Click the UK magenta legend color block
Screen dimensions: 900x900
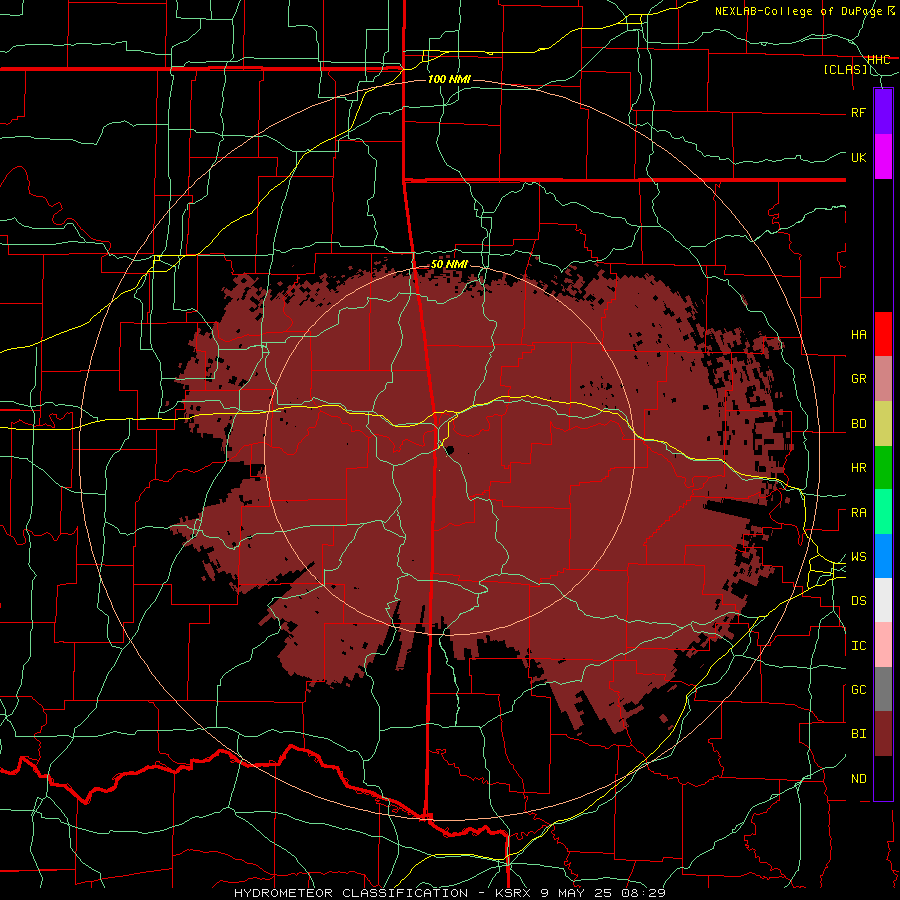click(883, 157)
